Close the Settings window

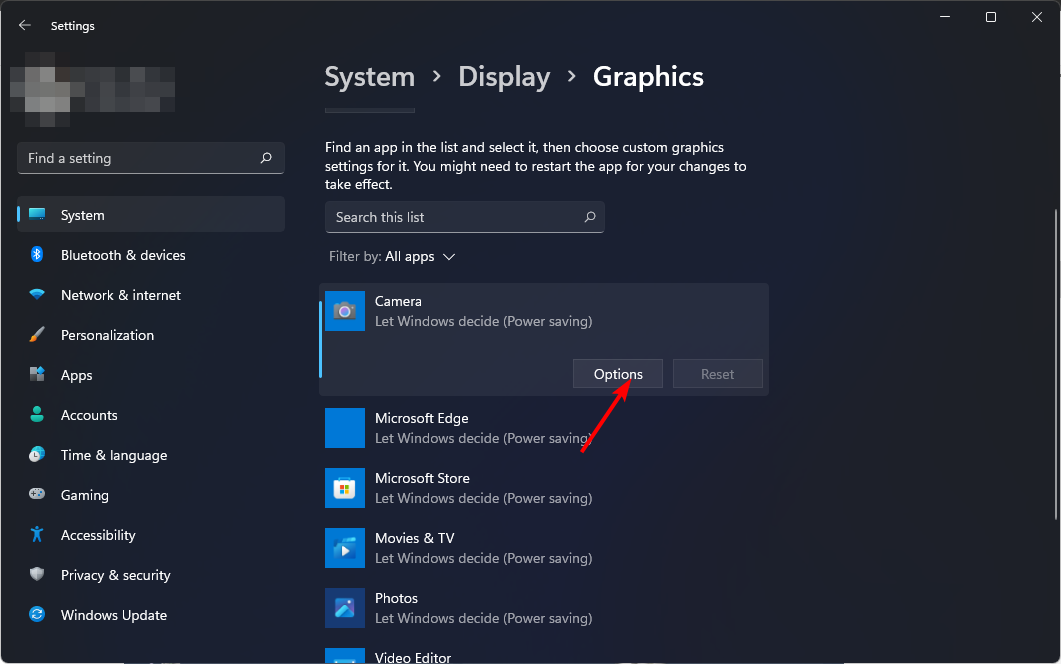(1037, 17)
